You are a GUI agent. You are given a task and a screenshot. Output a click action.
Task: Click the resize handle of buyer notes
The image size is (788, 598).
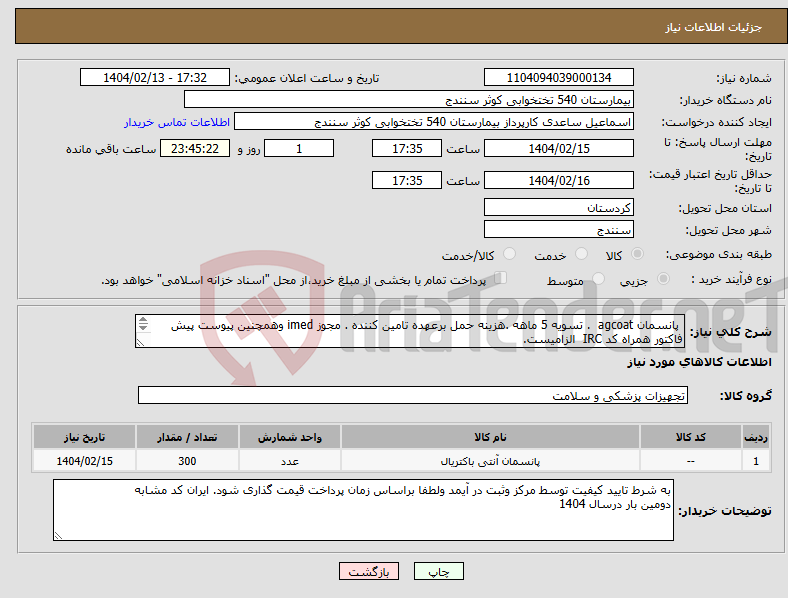[x=58, y=536]
